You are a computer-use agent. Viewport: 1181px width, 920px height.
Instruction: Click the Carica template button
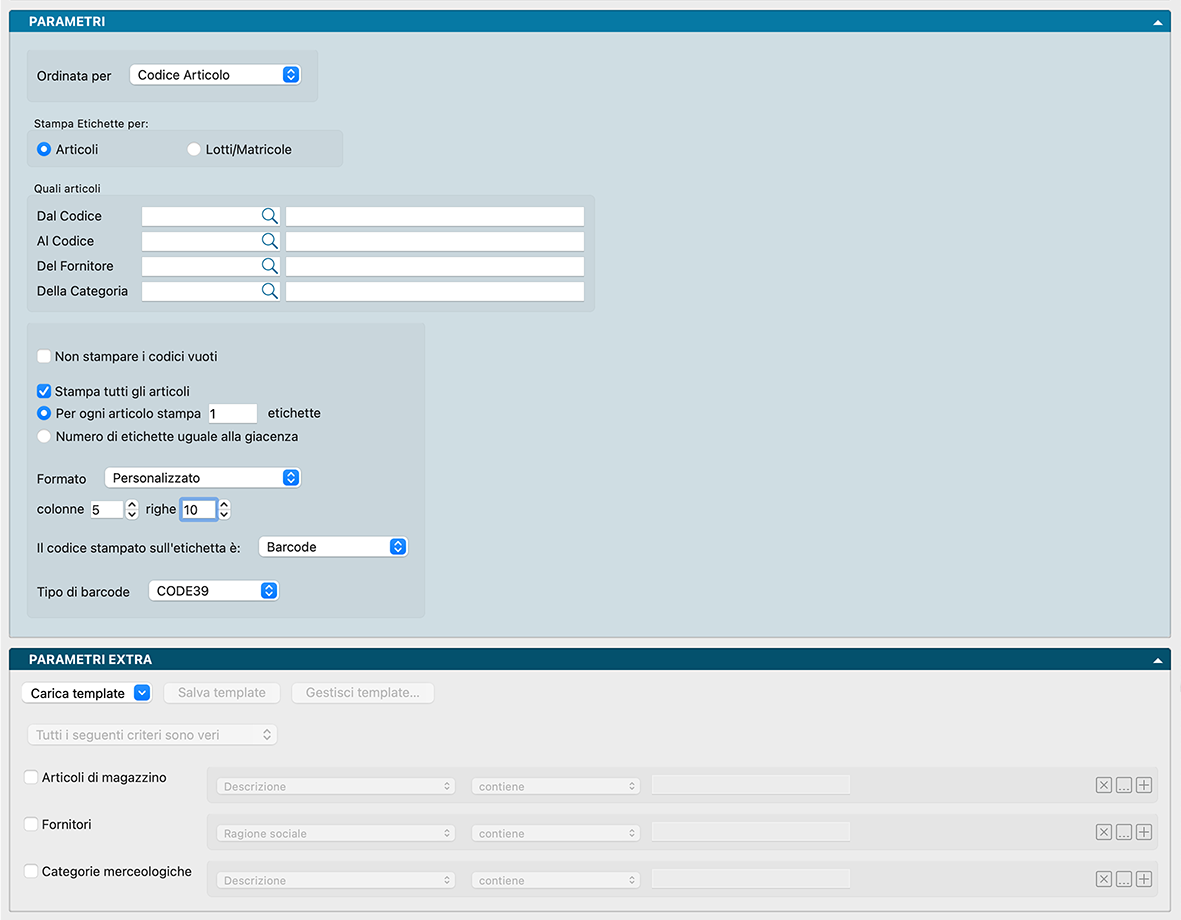(85, 693)
